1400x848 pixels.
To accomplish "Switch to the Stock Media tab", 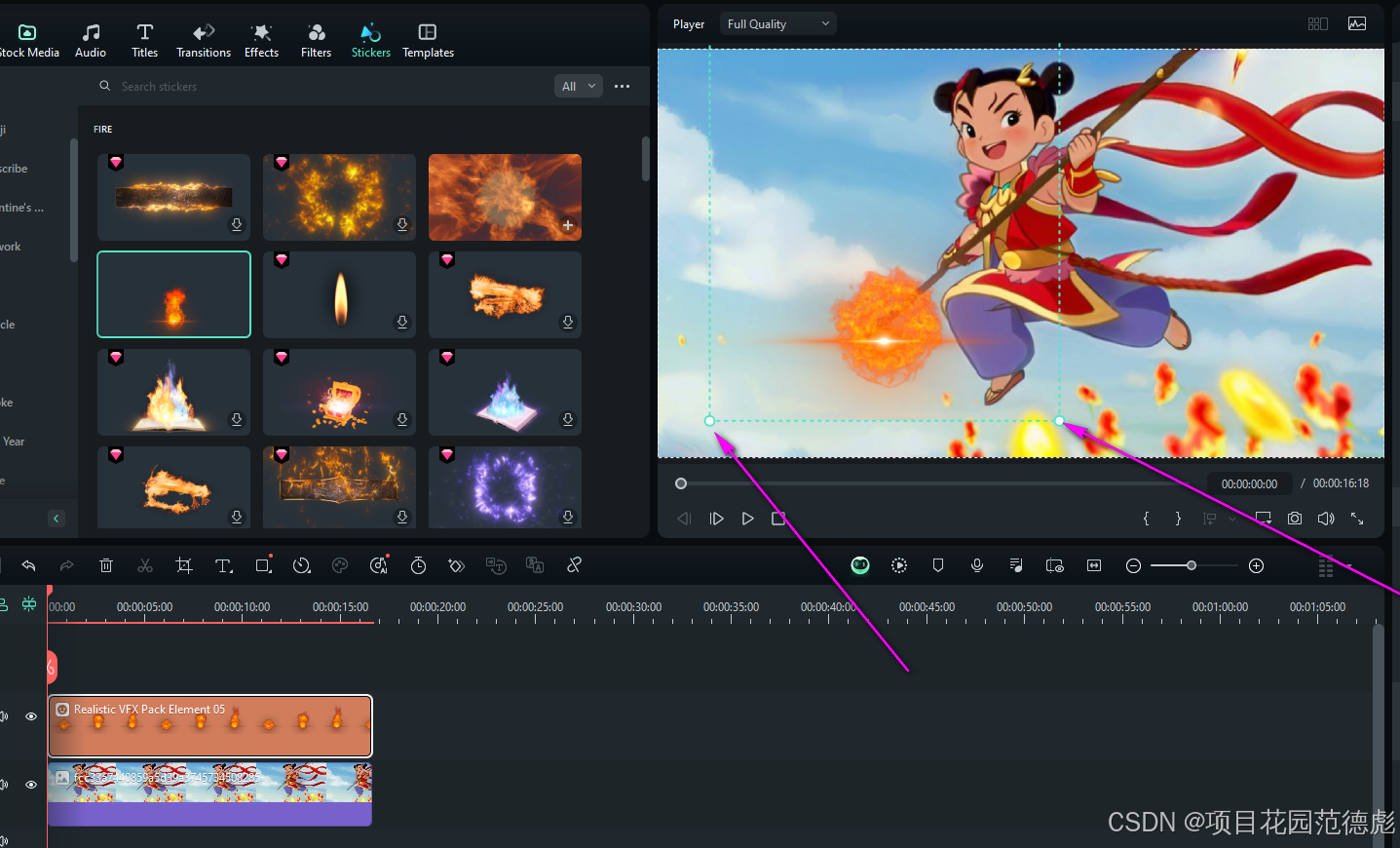I will (x=28, y=41).
